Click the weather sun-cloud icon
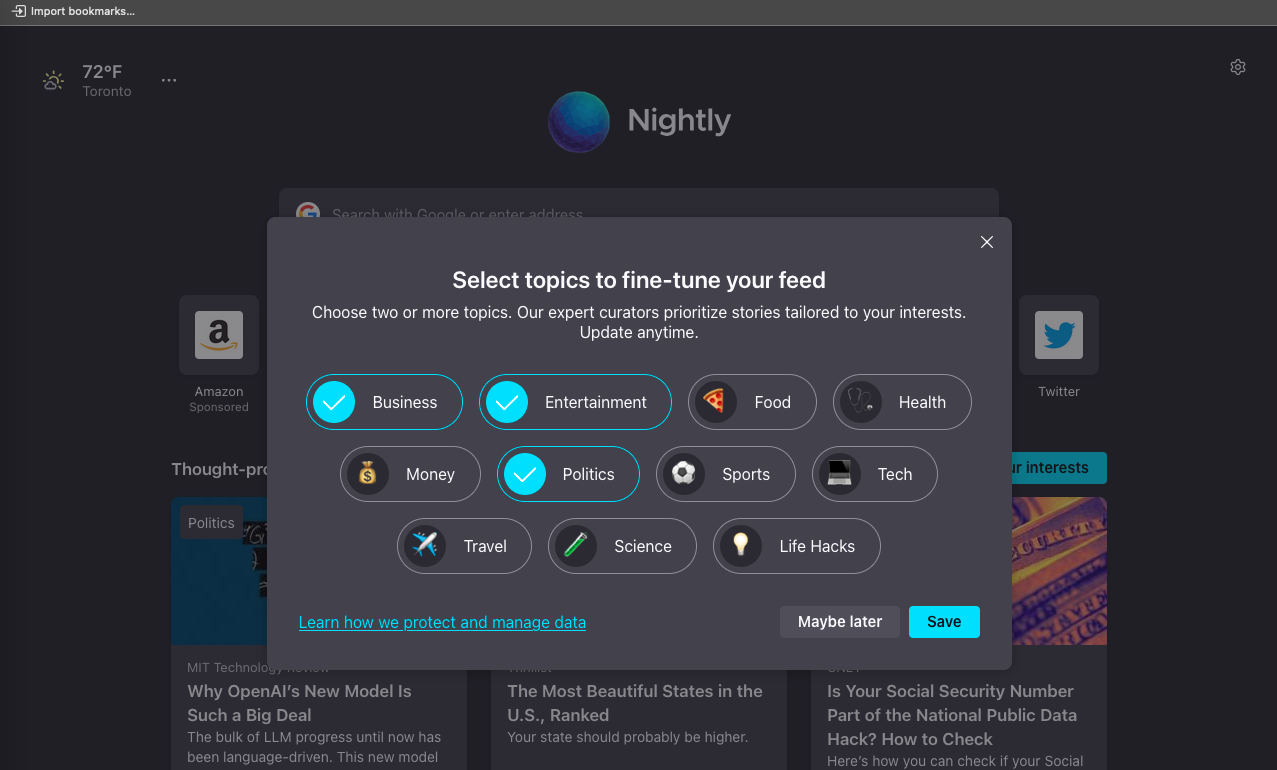The width and height of the screenshot is (1277, 770). point(54,81)
